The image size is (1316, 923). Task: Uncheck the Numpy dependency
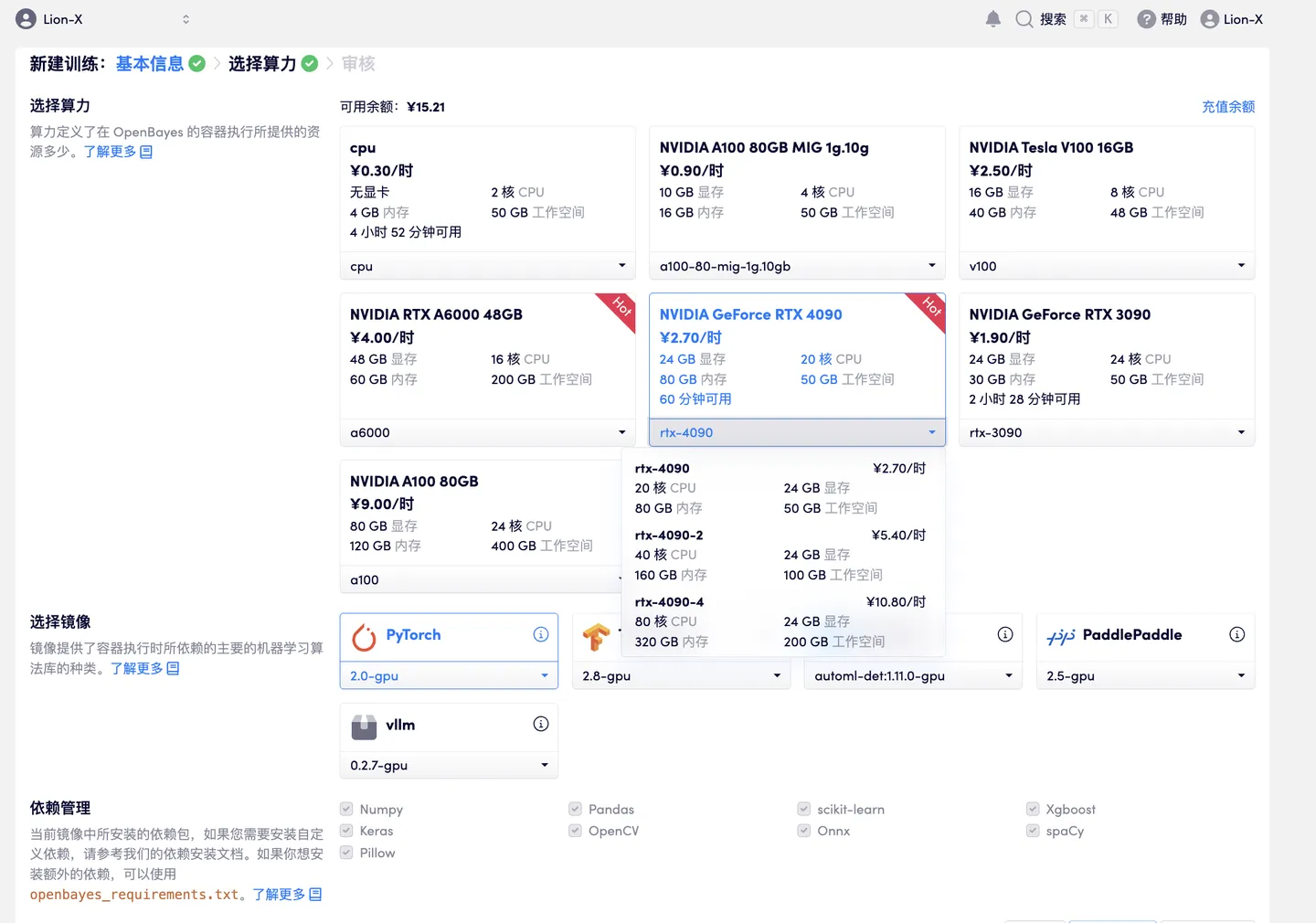tap(346, 809)
